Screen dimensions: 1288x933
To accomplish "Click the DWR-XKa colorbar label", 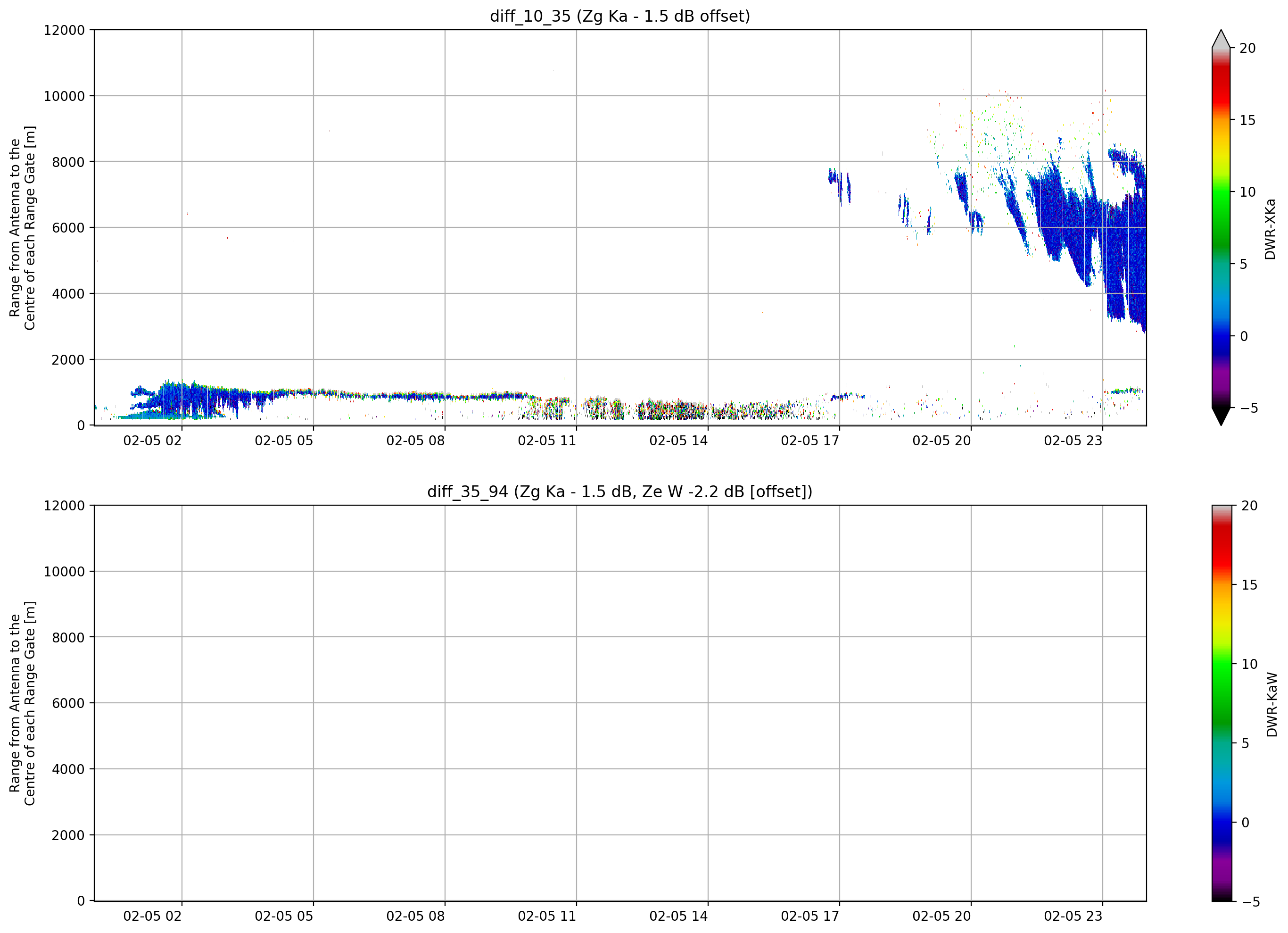I will (x=1271, y=229).
